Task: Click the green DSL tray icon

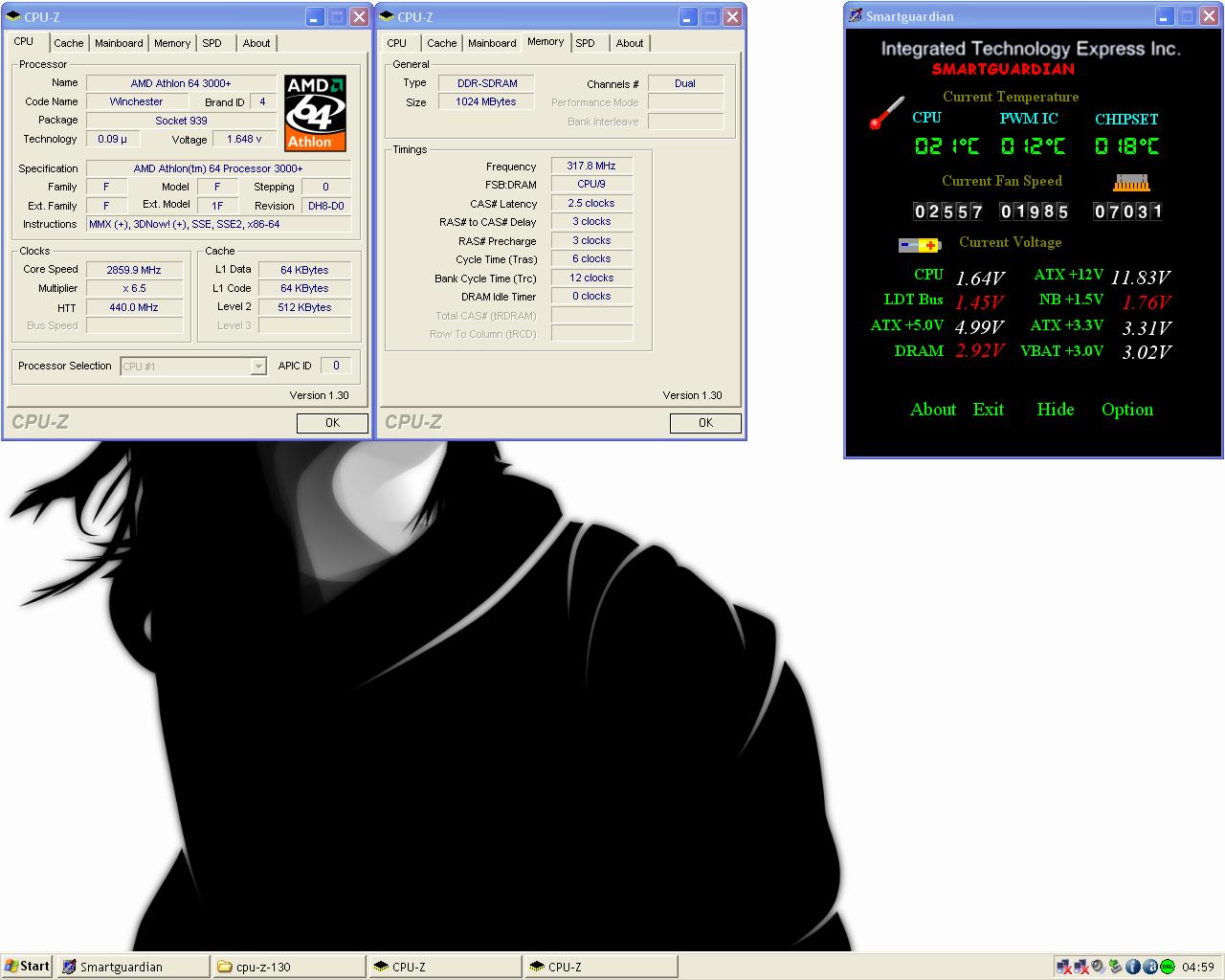Action: point(1168,967)
